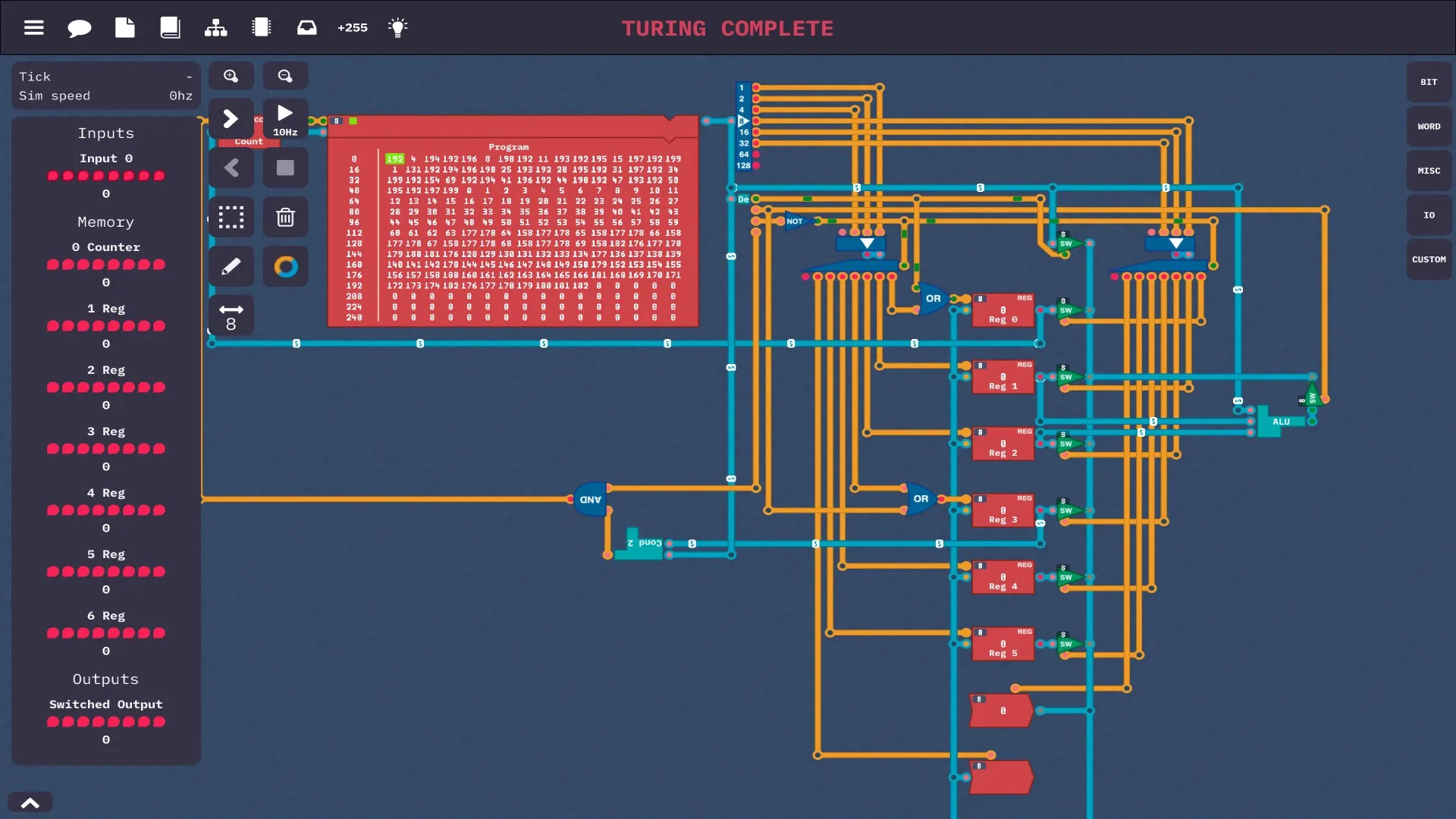The width and height of the screenshot is (1456, 819).
Task: Click the trash delete tool
Action: (285, 218)
